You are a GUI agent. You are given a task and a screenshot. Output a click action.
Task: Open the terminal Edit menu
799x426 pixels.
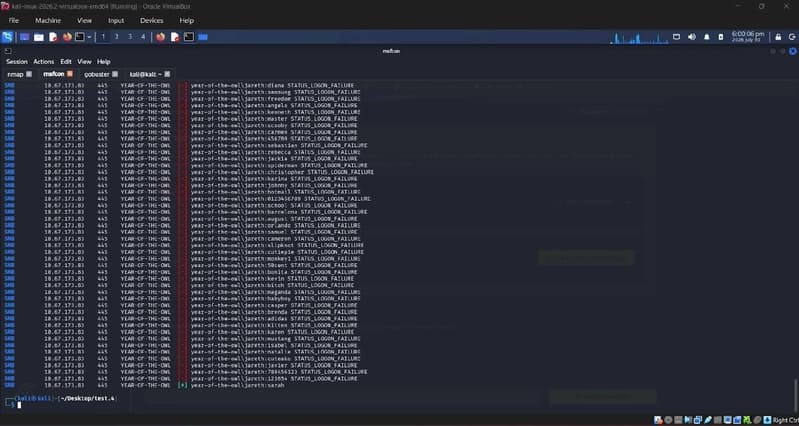(66, 62)
